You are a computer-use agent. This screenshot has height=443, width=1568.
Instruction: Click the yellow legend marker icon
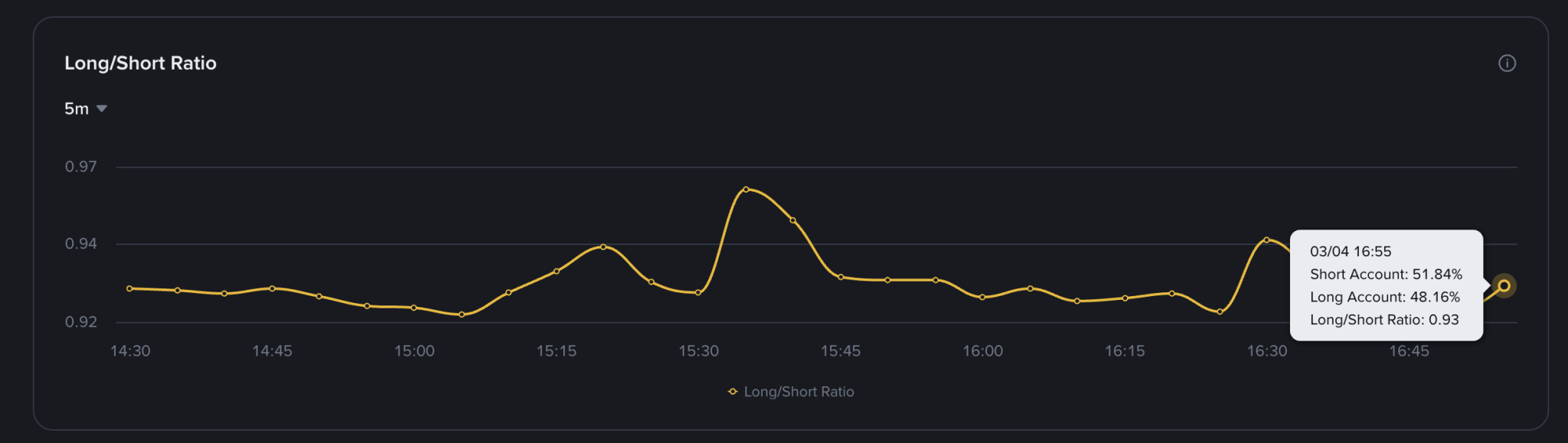733,392
